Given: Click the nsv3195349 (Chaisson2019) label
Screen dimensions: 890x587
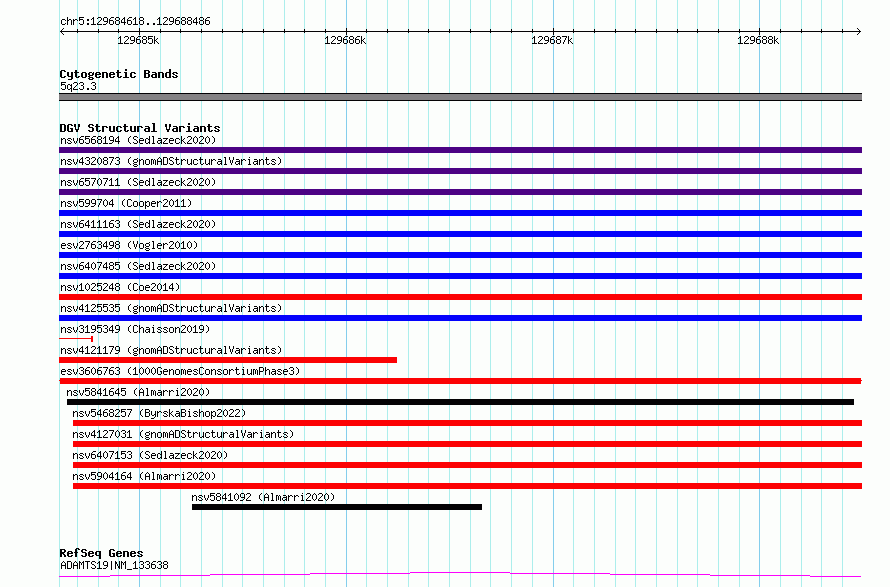Looking at the screenshot, I should [x=135, y=329].
